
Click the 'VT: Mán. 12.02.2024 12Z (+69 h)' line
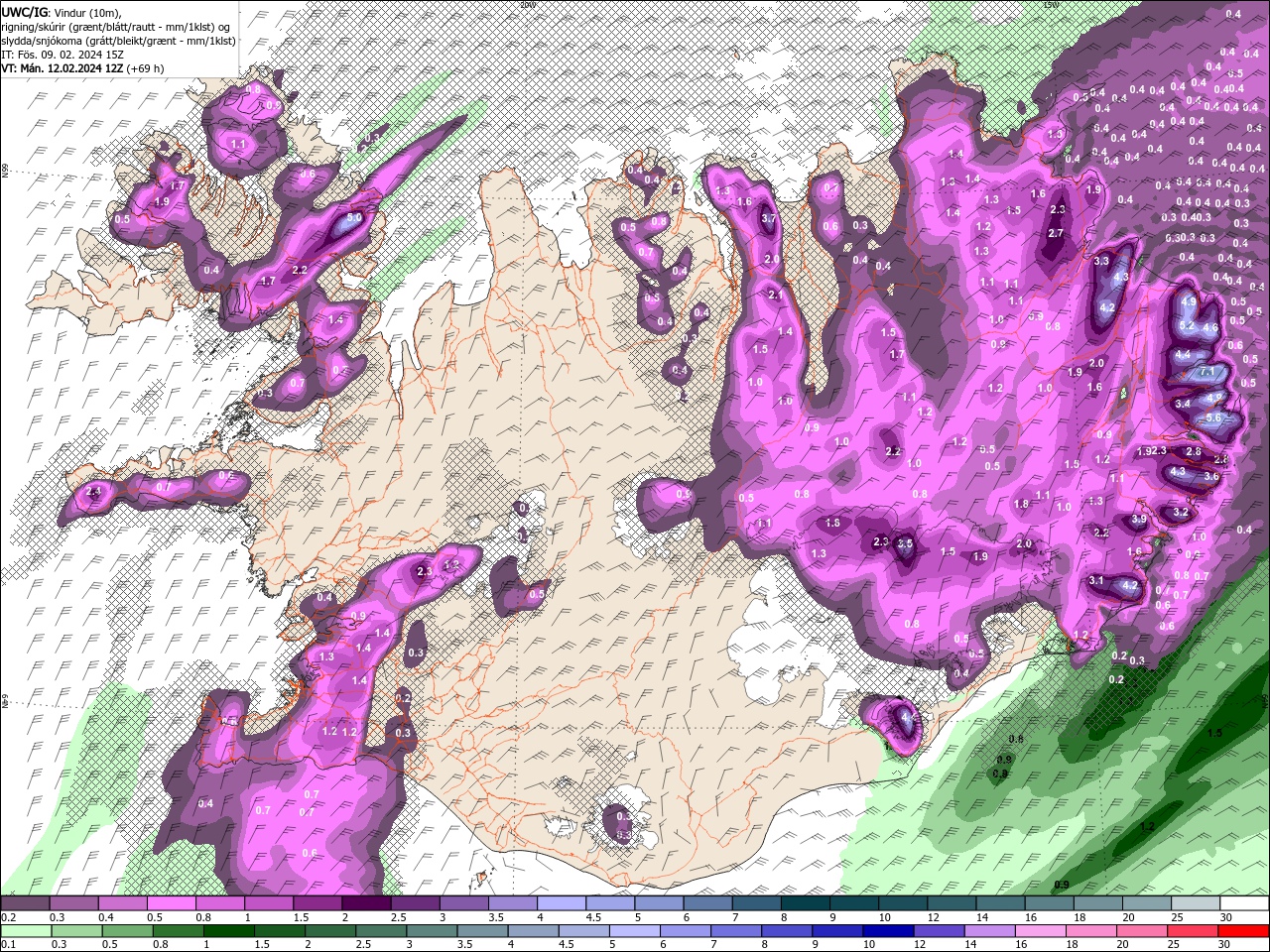tap(83, 68)
